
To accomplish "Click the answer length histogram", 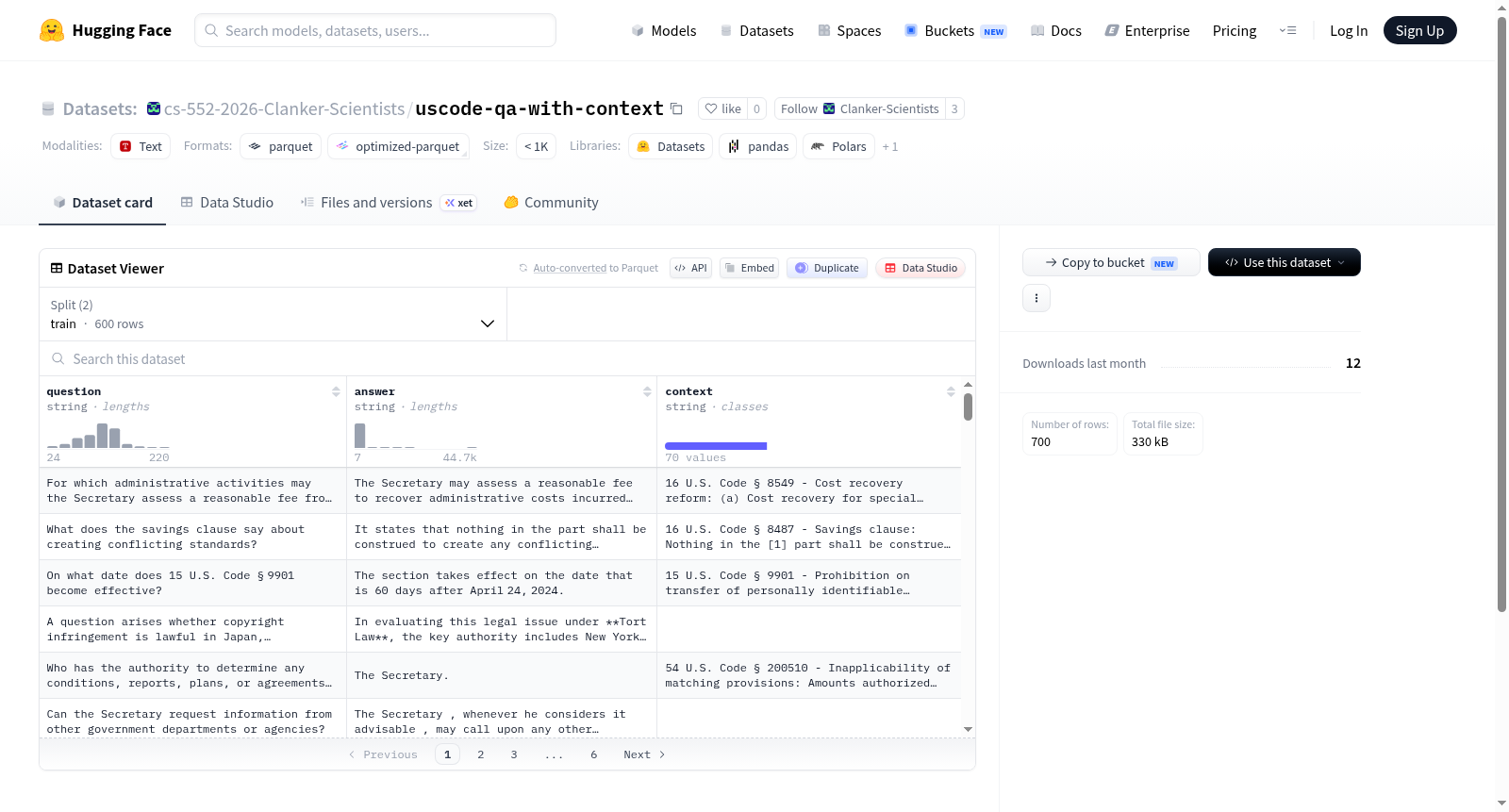I will click(x=416, y=435).
